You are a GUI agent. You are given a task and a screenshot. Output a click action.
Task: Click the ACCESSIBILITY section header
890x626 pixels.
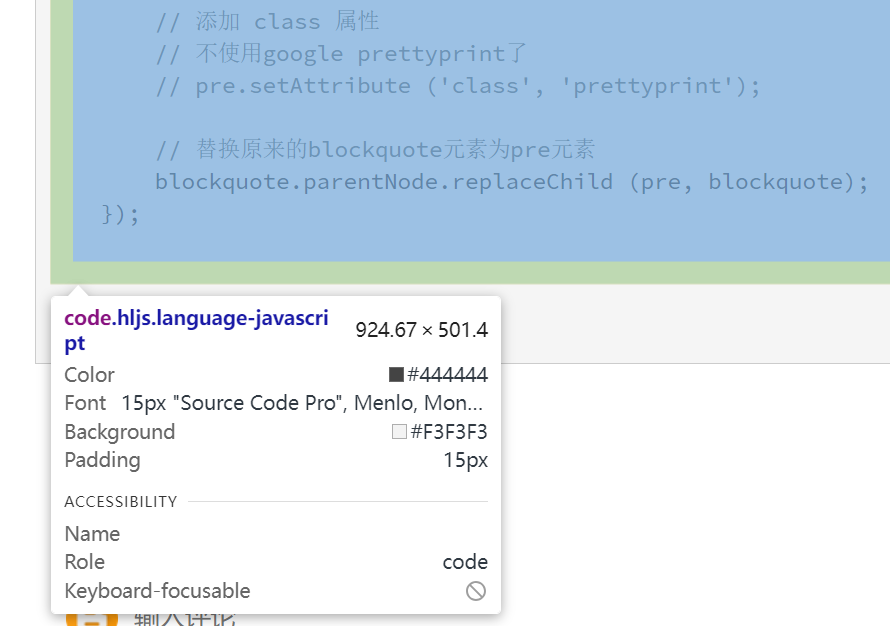tap(121, 502)
